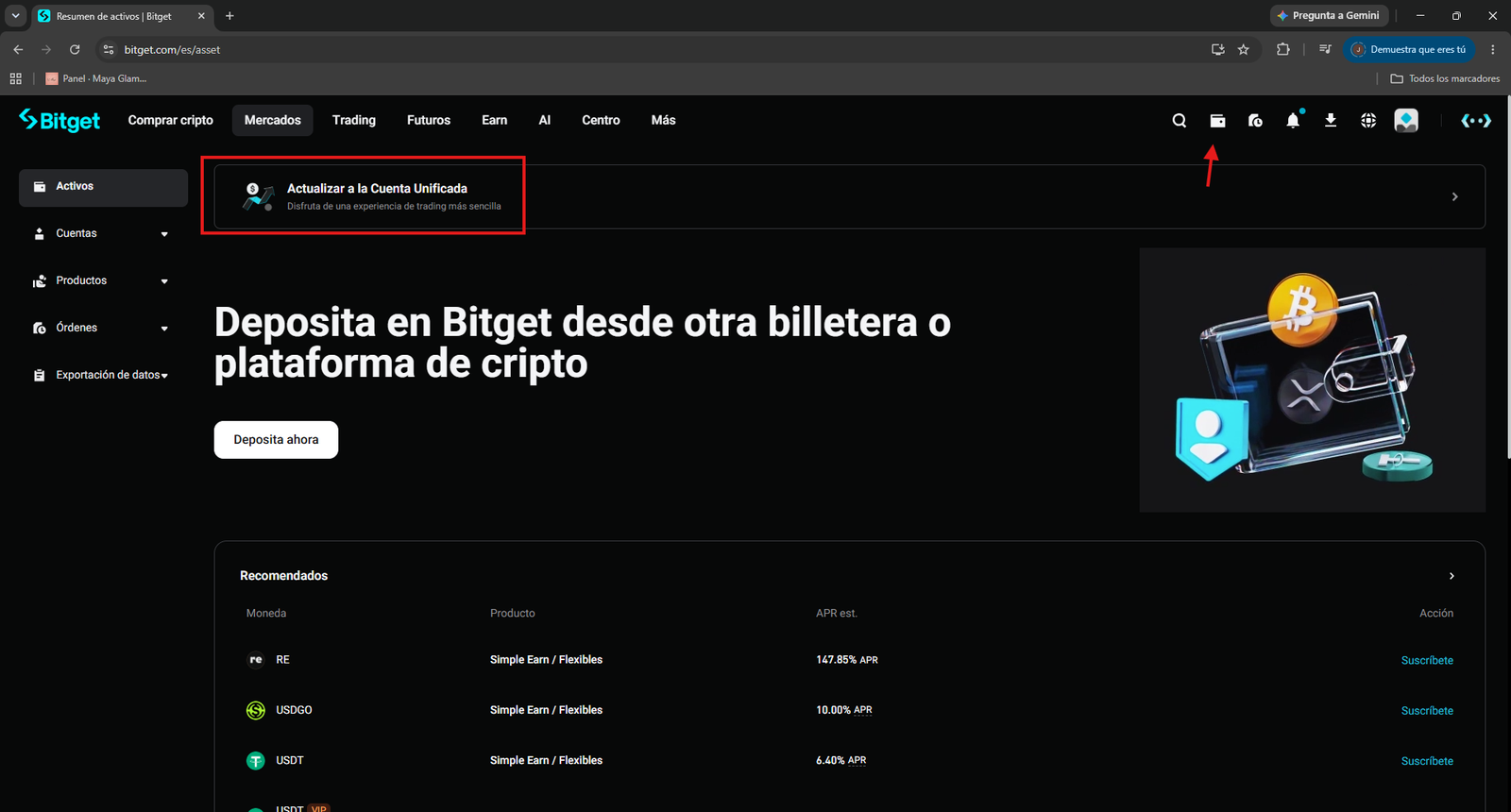Open the Más menu

click(x=663, y=120)
